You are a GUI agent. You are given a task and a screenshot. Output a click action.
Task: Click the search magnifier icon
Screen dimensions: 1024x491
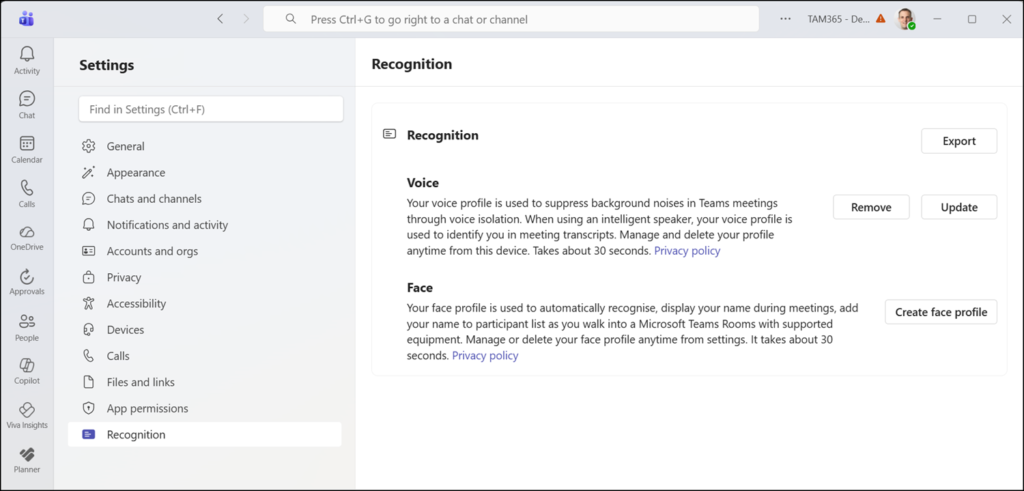[x=291, y=19]
